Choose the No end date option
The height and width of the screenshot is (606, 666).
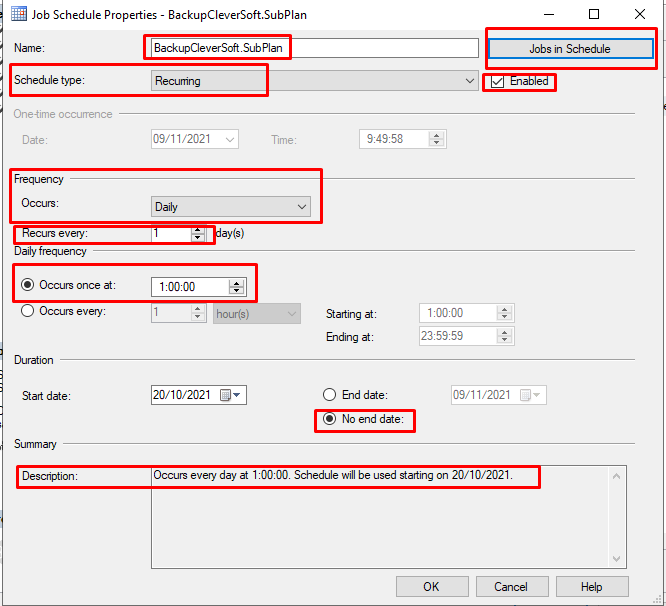(329, 419)
